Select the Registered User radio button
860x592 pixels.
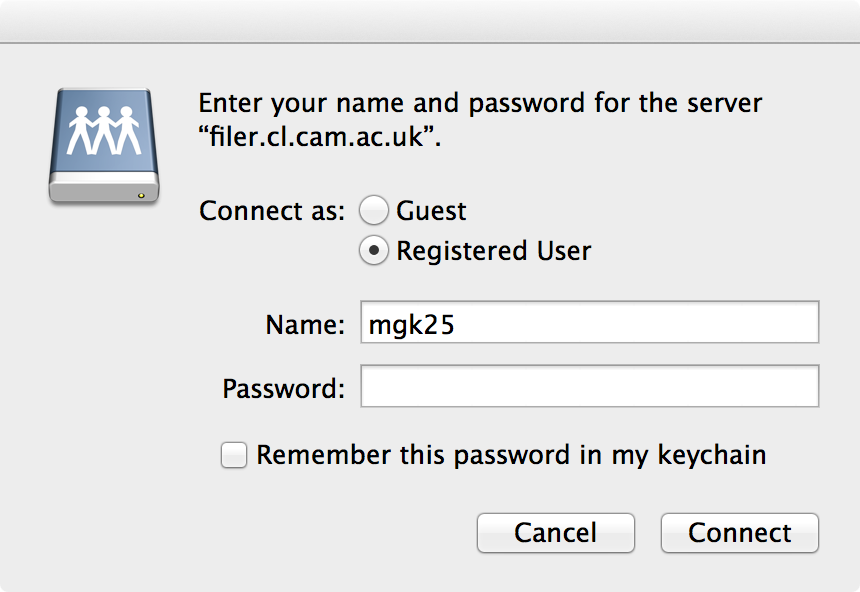pos(374,250)
